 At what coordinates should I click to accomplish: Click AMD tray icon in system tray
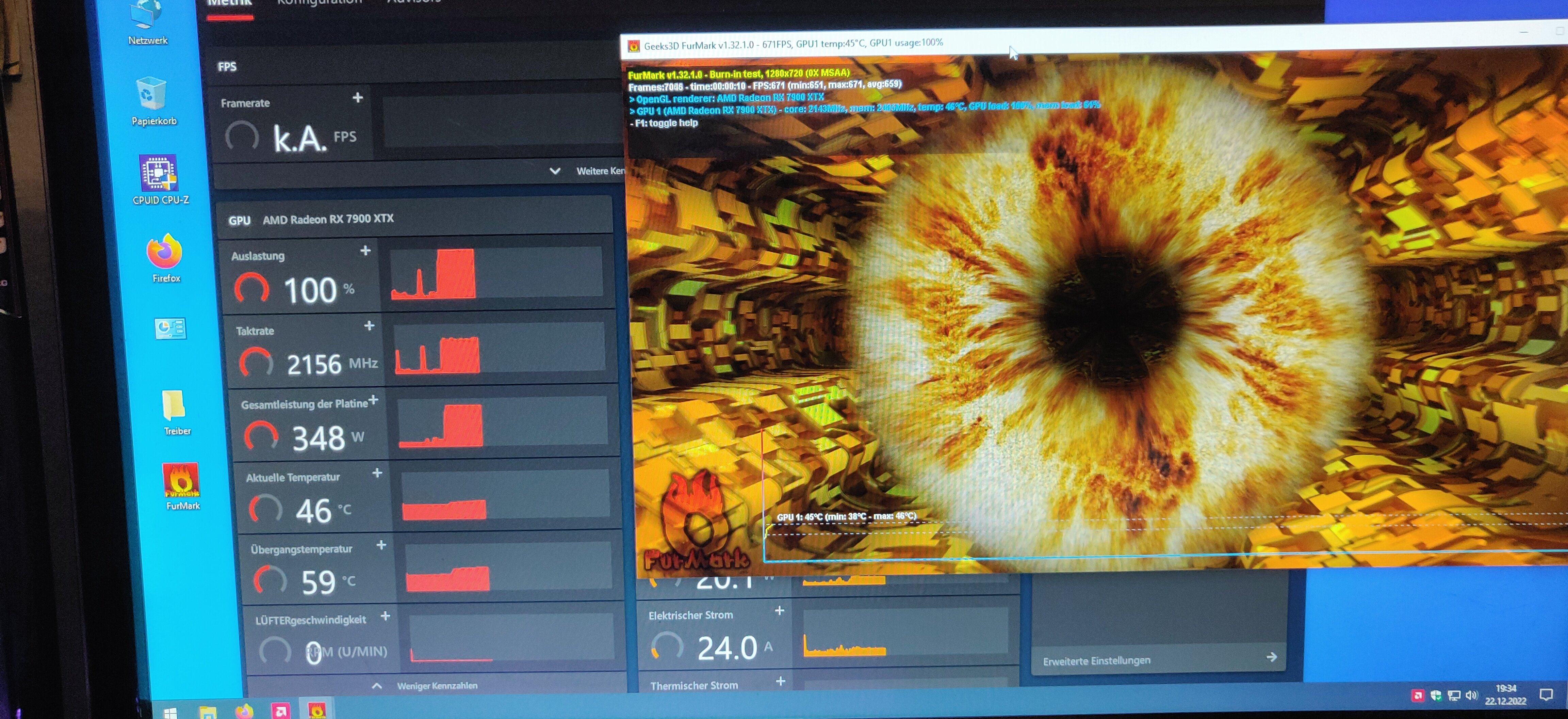1418,695
